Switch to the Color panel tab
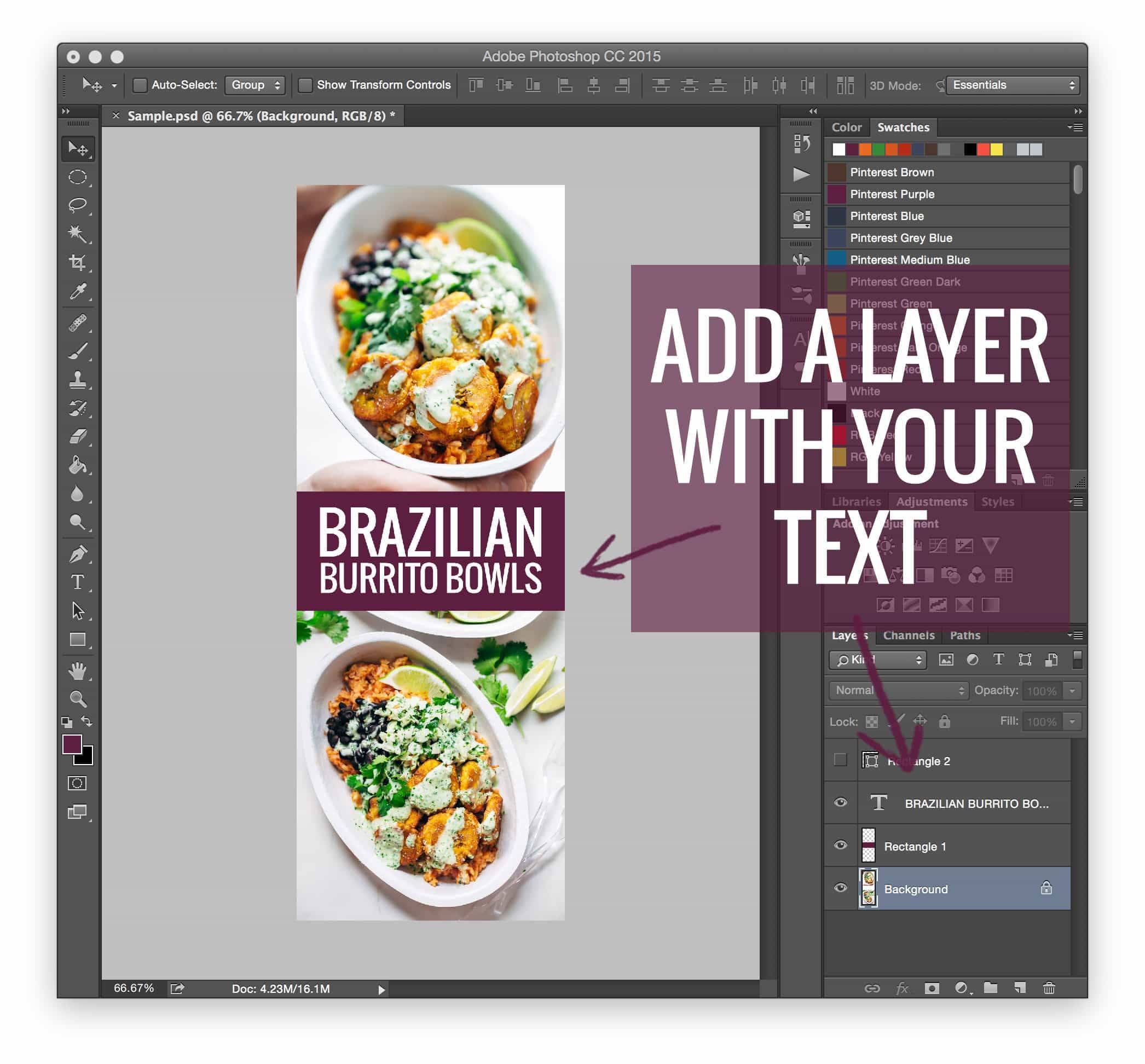Image resolution: width=1145 pixels, height=1064 pixels. [x=846, y=127]
